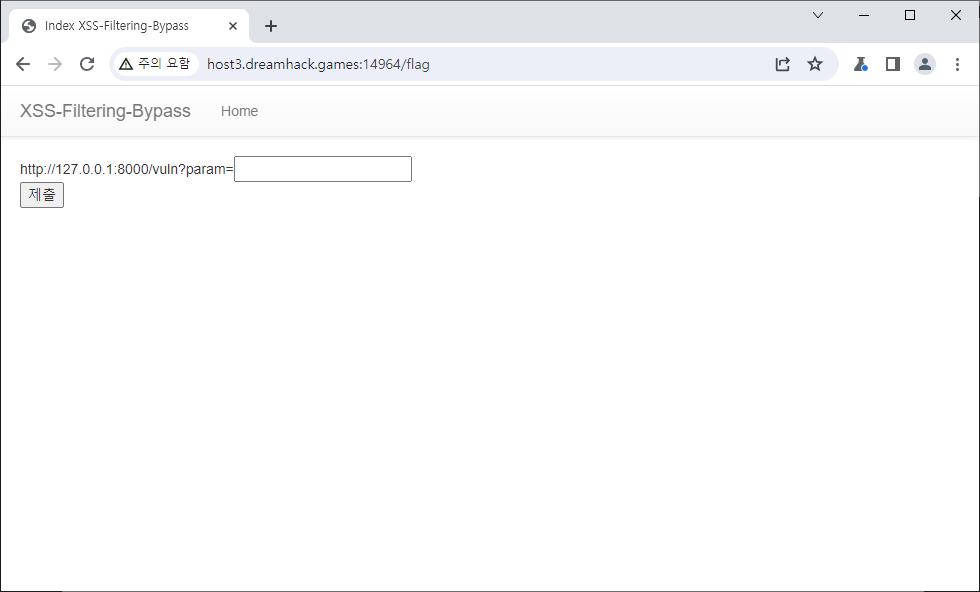Open a new browser tab
Screen dimensions: 980x592
click(270, 26)
